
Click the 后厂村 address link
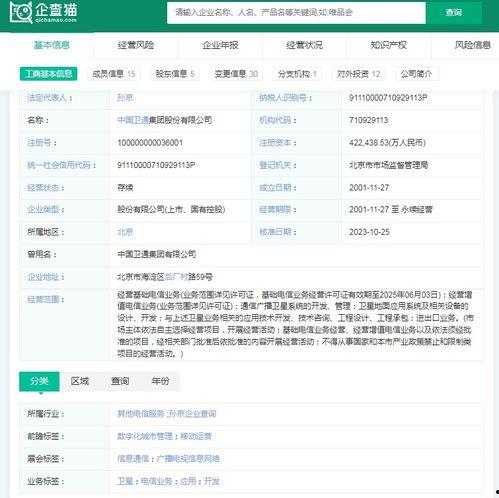[x=176, y=277]
